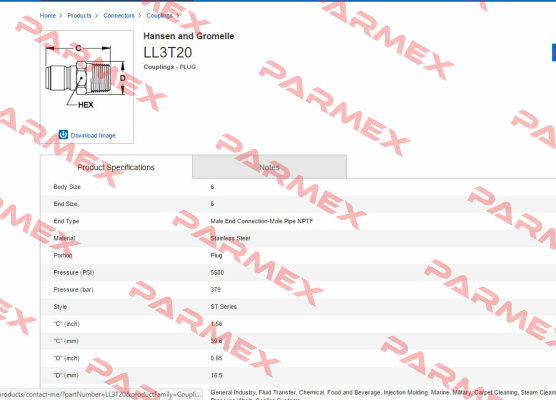Click the blue button at right edge
The height and width of the screenshot is (400, 556).
[x=554, y=52]
